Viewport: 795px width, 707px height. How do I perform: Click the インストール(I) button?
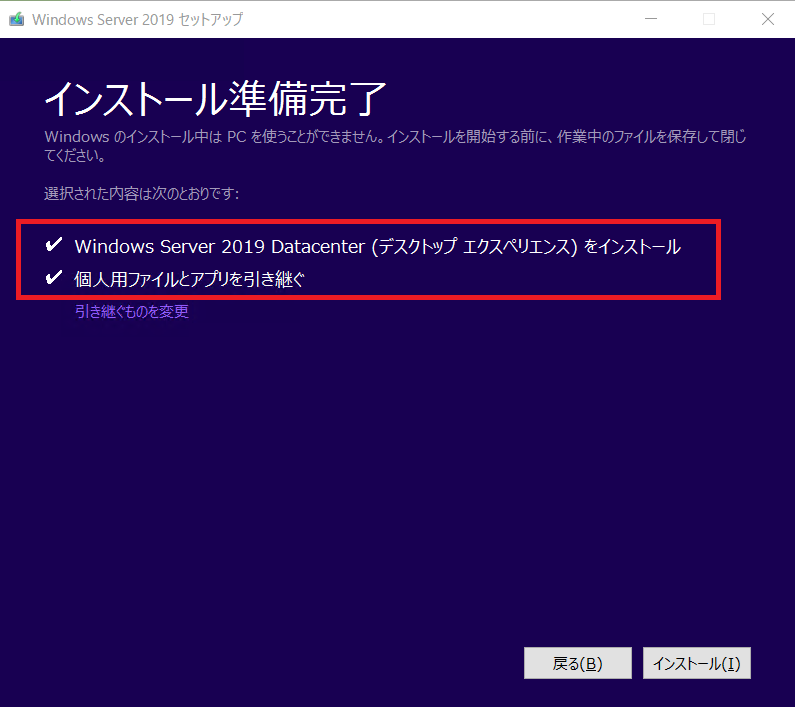pos(697,663)
